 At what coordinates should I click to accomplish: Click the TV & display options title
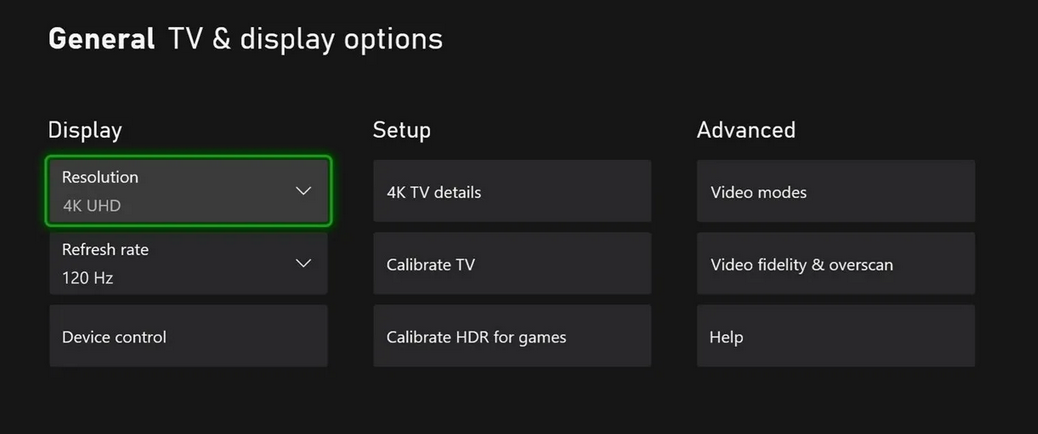[305, 39]
